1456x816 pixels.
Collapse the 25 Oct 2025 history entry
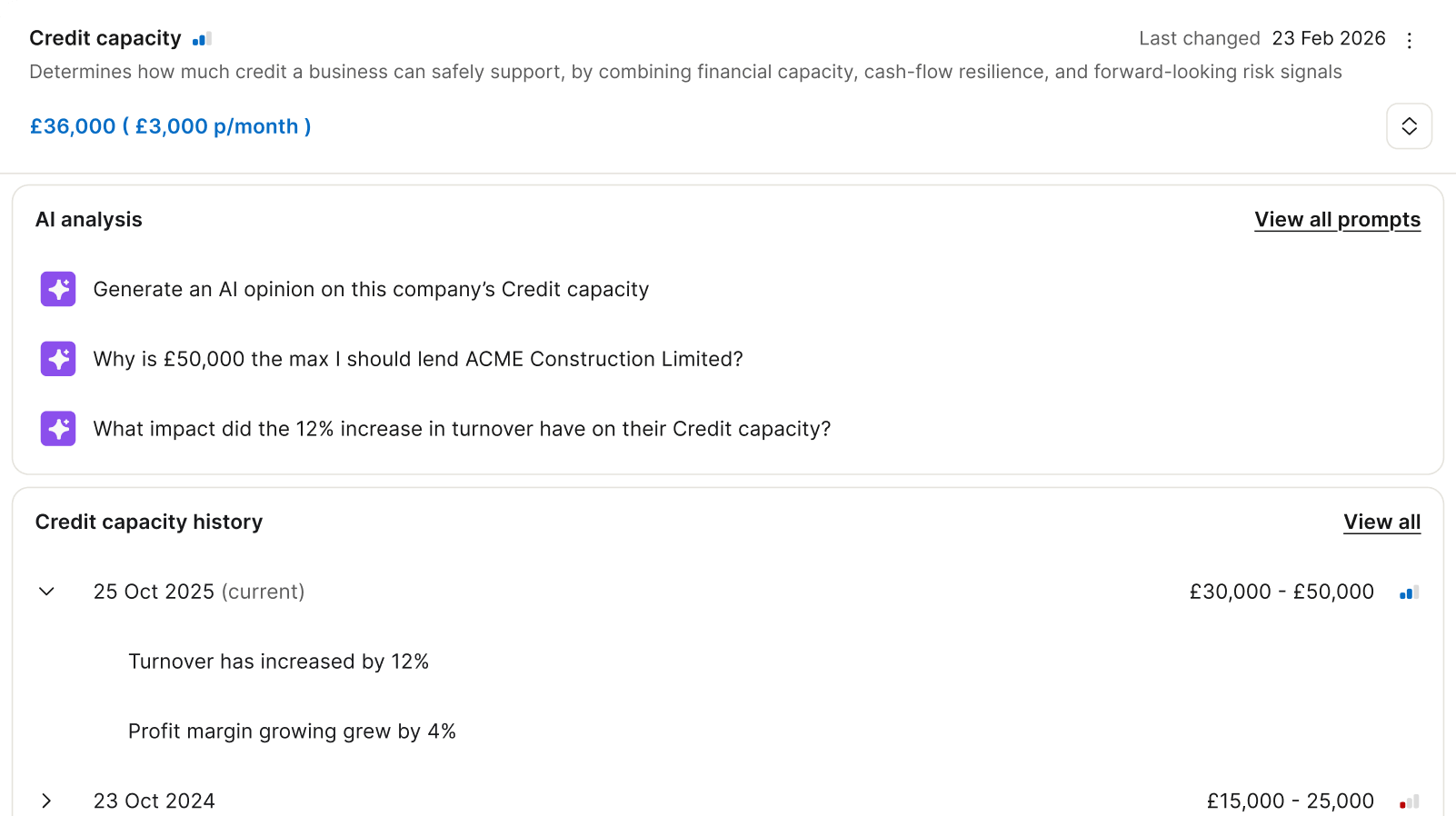click(x=47, y=592)
